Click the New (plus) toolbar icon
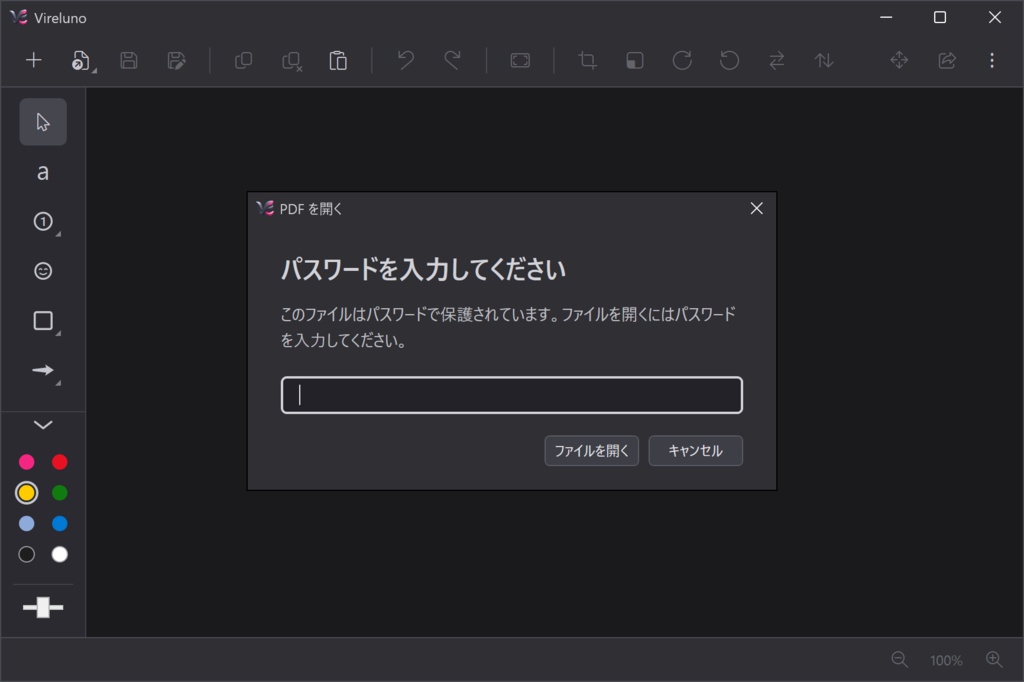This screenshot has height=682, width=1024. (33, 60)
